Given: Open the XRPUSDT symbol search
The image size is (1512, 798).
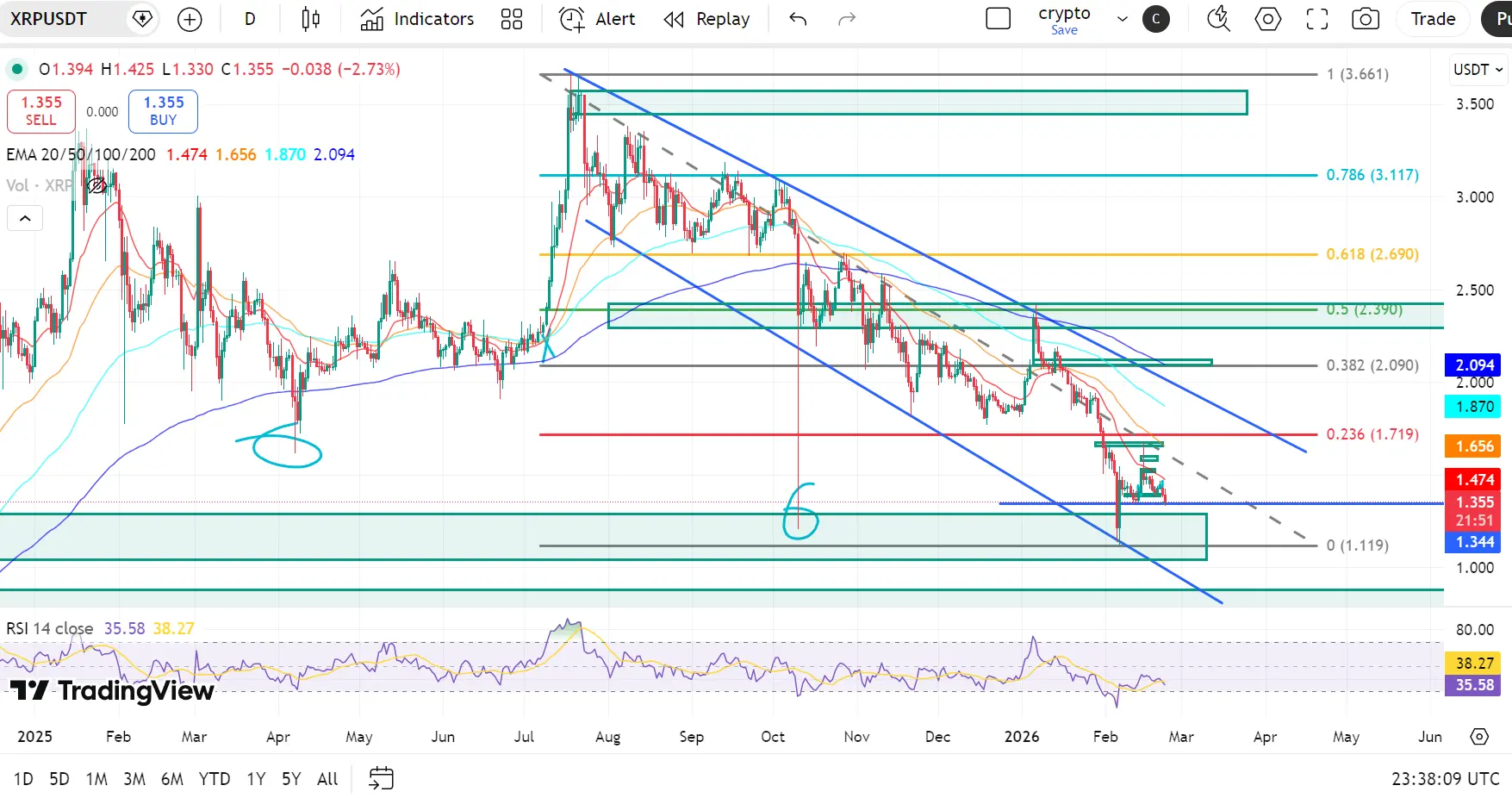Looking at the screenshot, I should click(x=49, y=19).
